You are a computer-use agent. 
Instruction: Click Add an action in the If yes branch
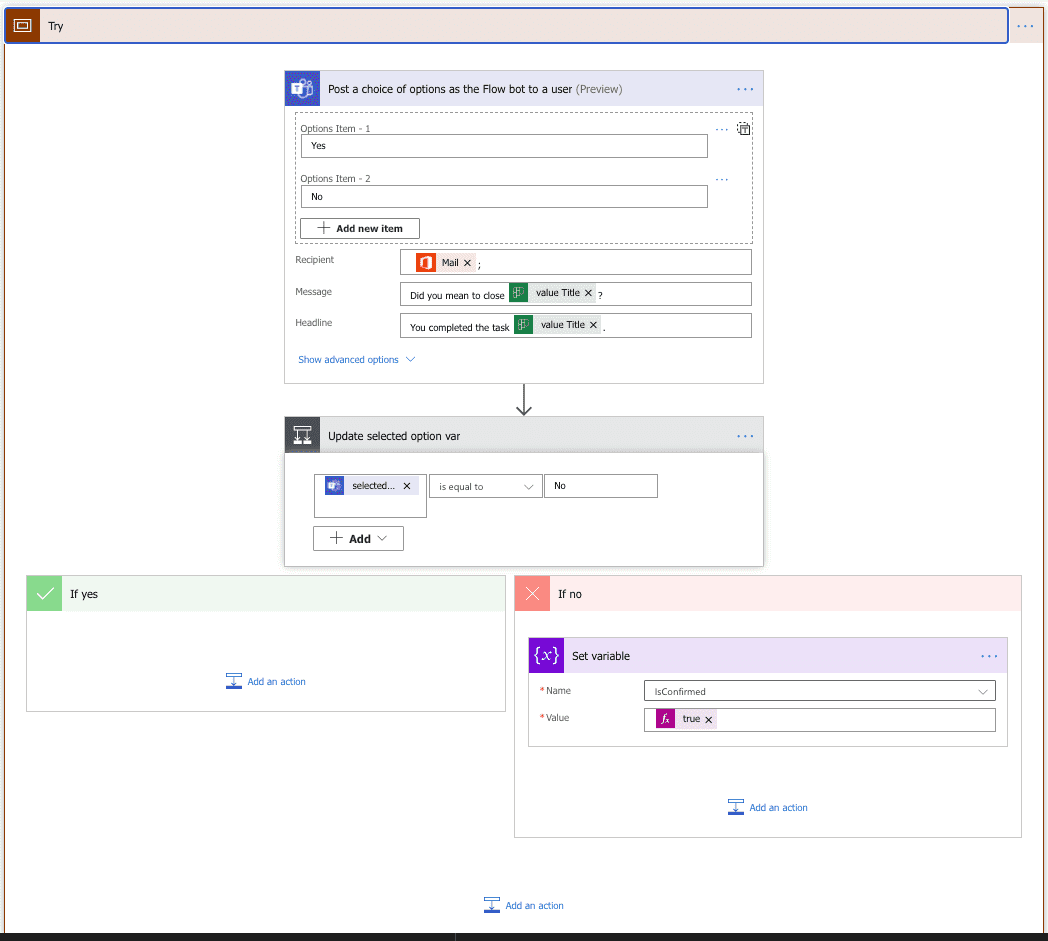point(266,681)
